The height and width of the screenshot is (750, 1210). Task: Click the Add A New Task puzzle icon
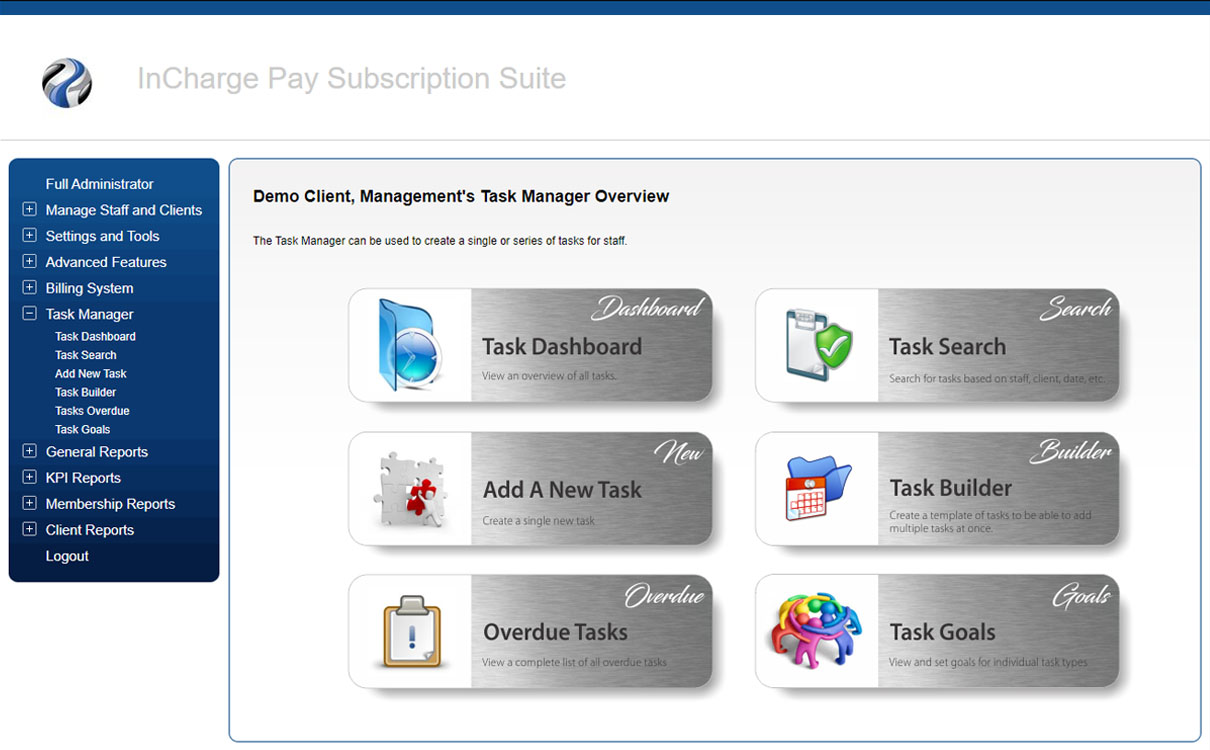point(410,489)
